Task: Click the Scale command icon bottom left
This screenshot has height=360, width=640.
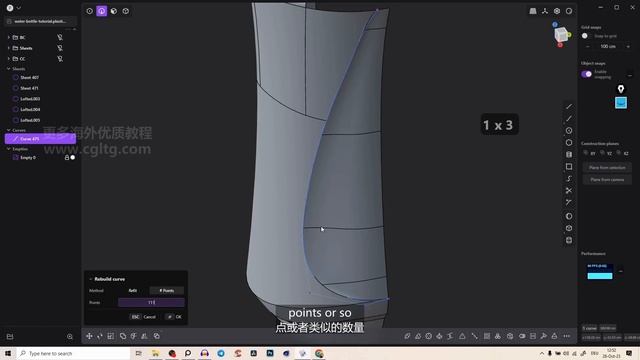Action: [111, 336]
